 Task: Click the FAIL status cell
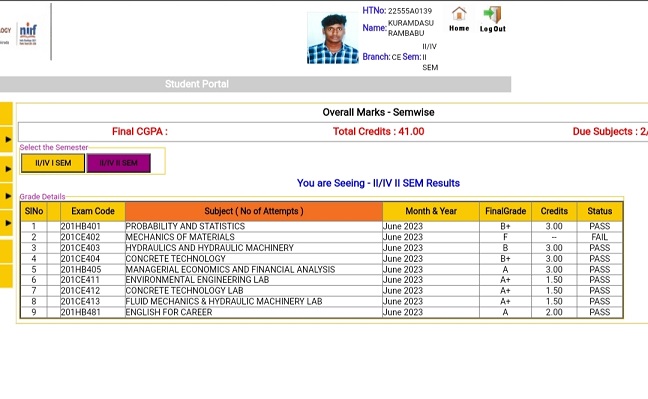coord(600,237)
